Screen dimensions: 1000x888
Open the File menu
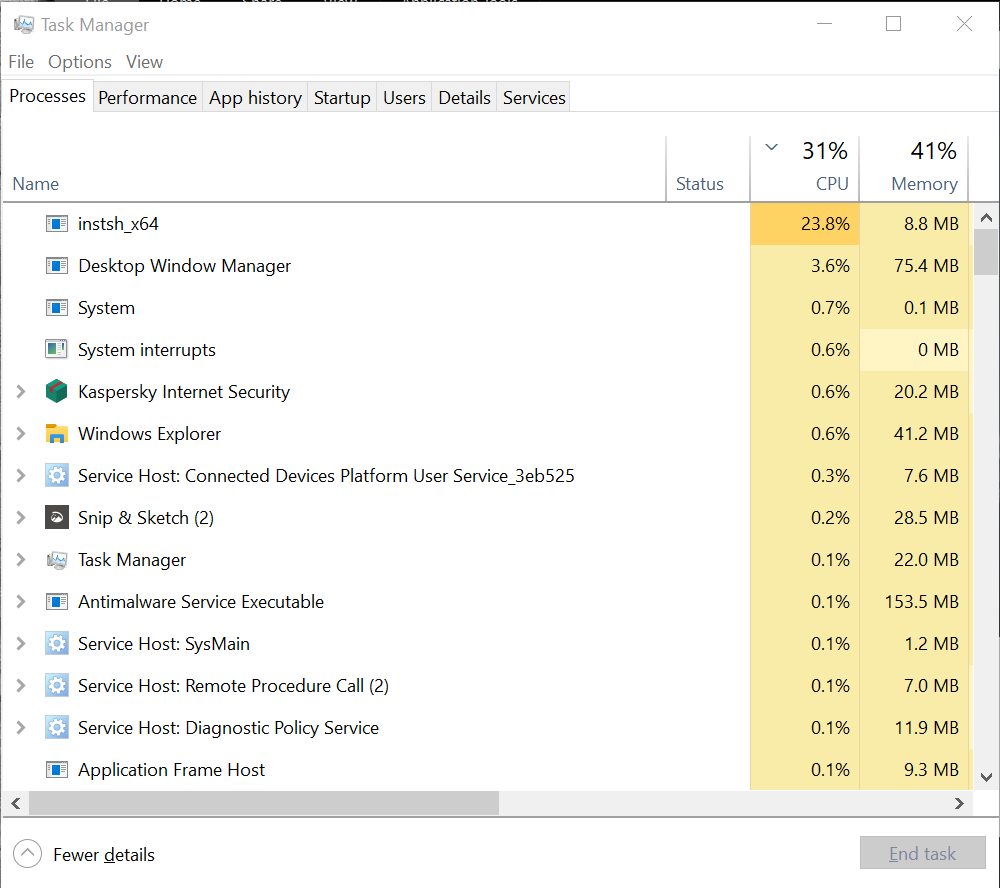click(21, 62)
